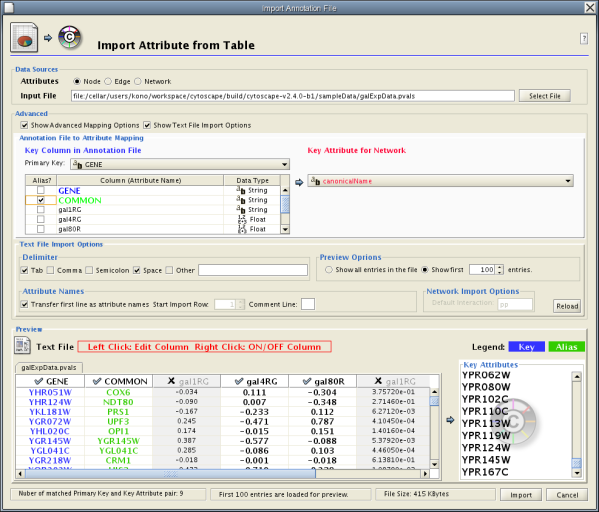The image size is (599, 512).
Task: Uncheck the COMMON alias checkbox
Action: coord(40,200)
